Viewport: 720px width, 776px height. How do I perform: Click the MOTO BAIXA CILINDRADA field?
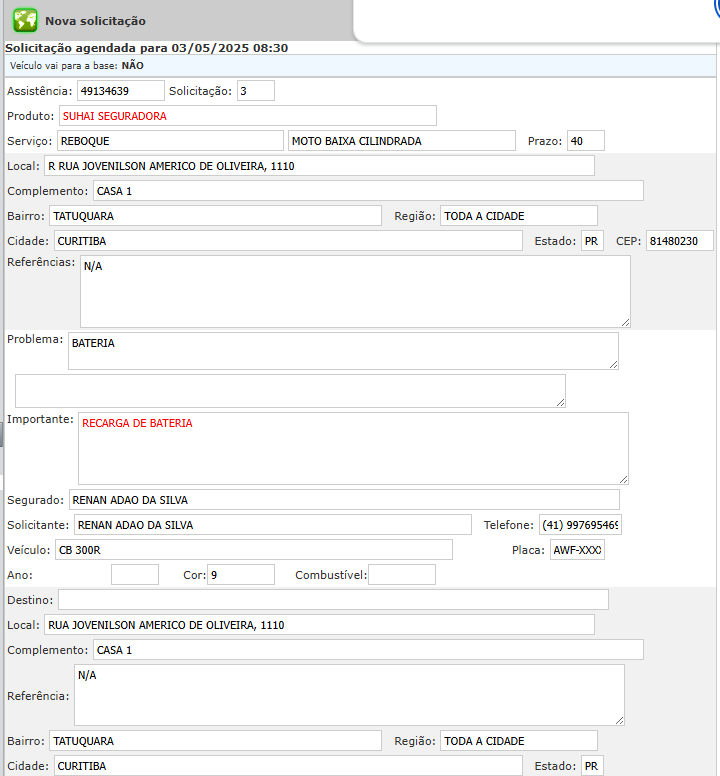(401, 141)
